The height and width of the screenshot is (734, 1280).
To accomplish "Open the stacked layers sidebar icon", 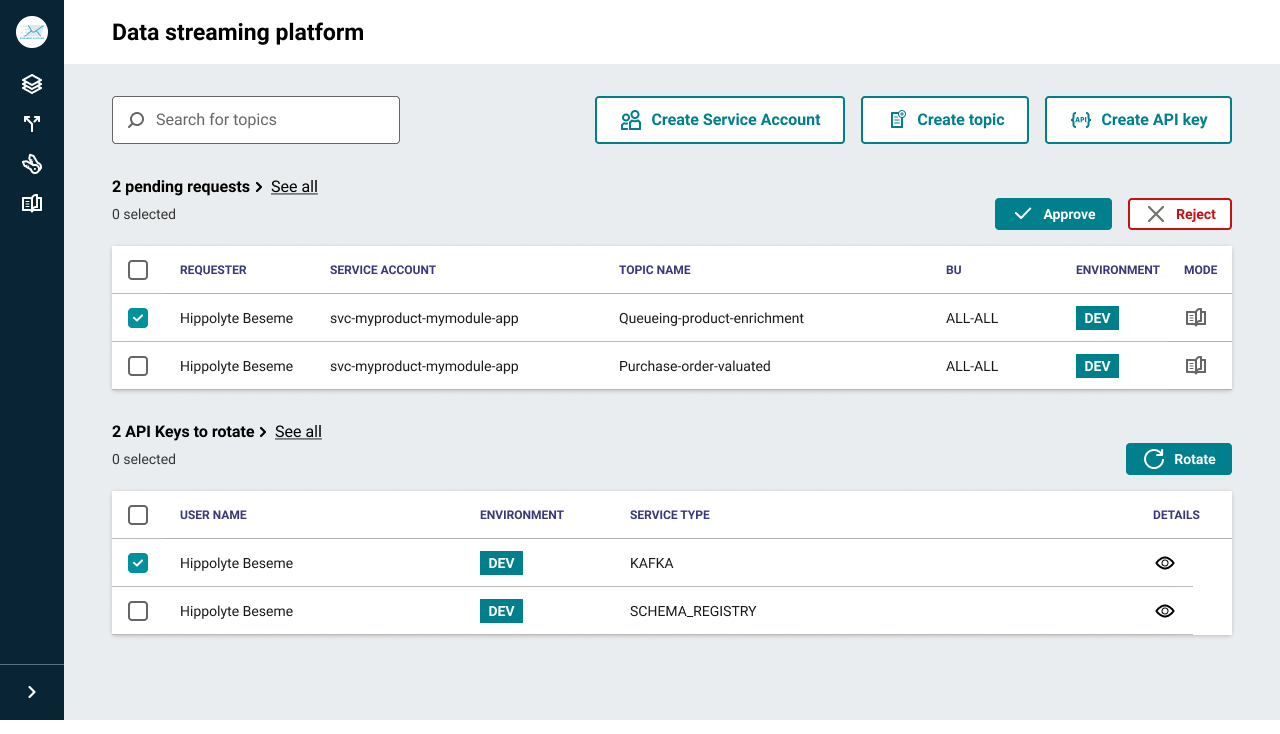I will point(32,84).
